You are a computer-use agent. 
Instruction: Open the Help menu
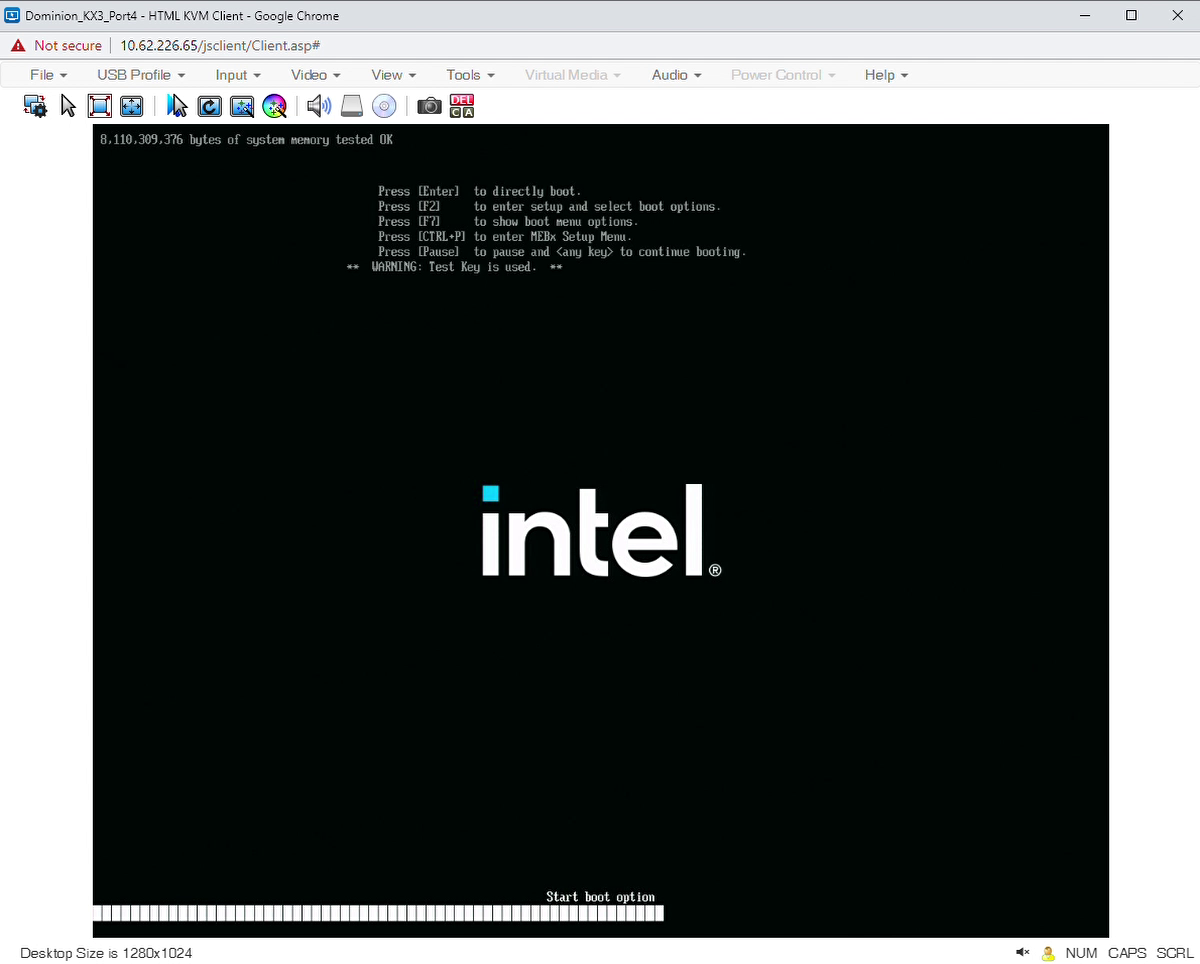pos(887,75)
